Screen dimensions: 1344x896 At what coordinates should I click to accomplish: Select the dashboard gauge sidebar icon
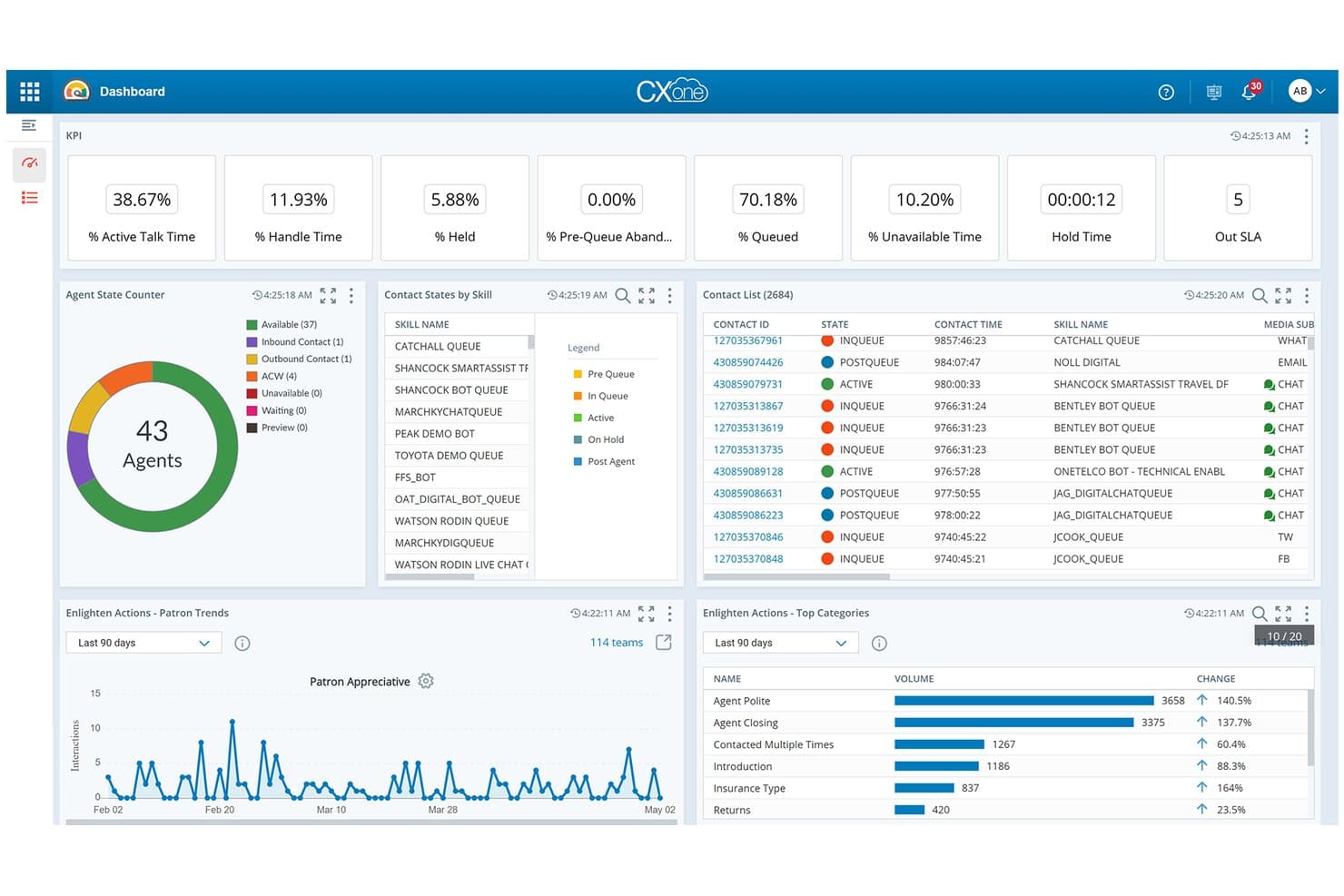click(30, 163)
